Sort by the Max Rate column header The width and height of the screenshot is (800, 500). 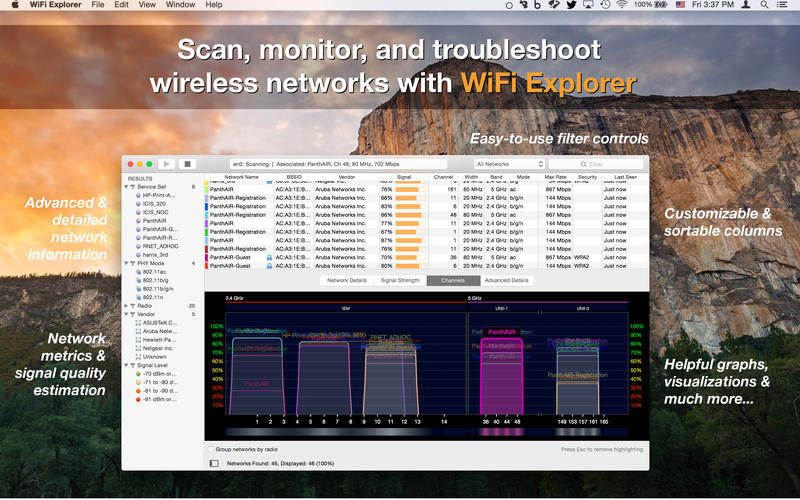pos(557,177)
